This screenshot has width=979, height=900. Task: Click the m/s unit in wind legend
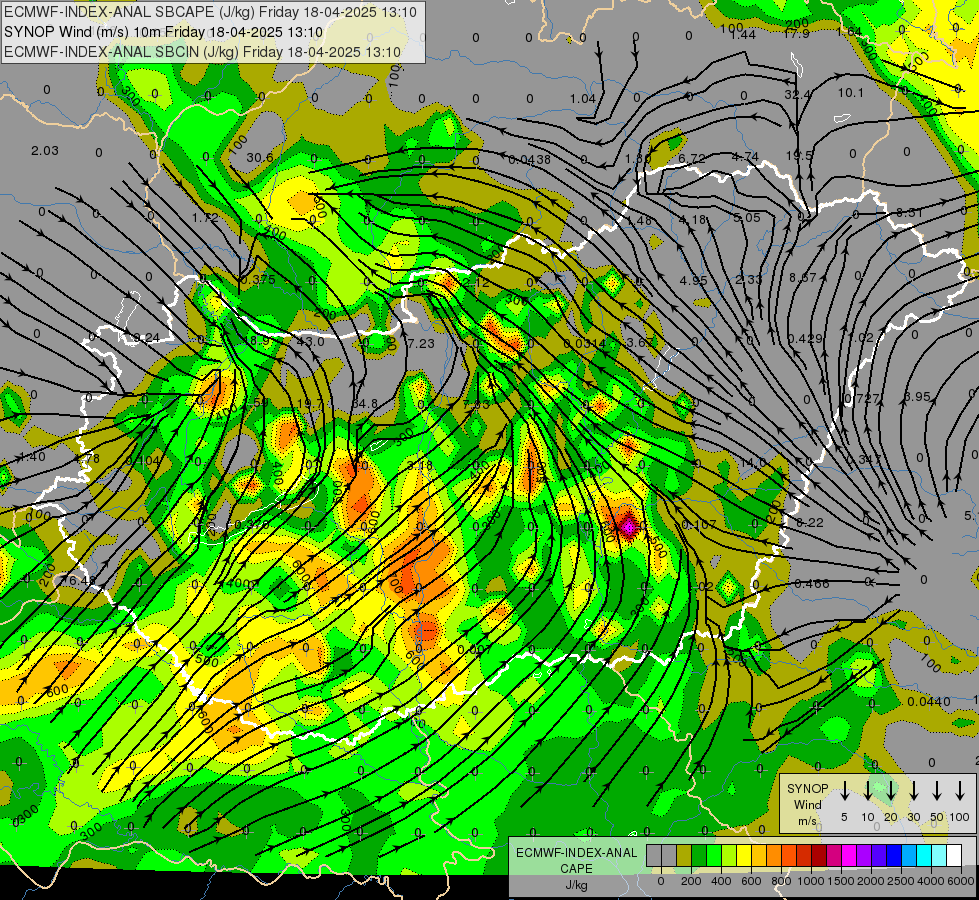click(807, 821)
